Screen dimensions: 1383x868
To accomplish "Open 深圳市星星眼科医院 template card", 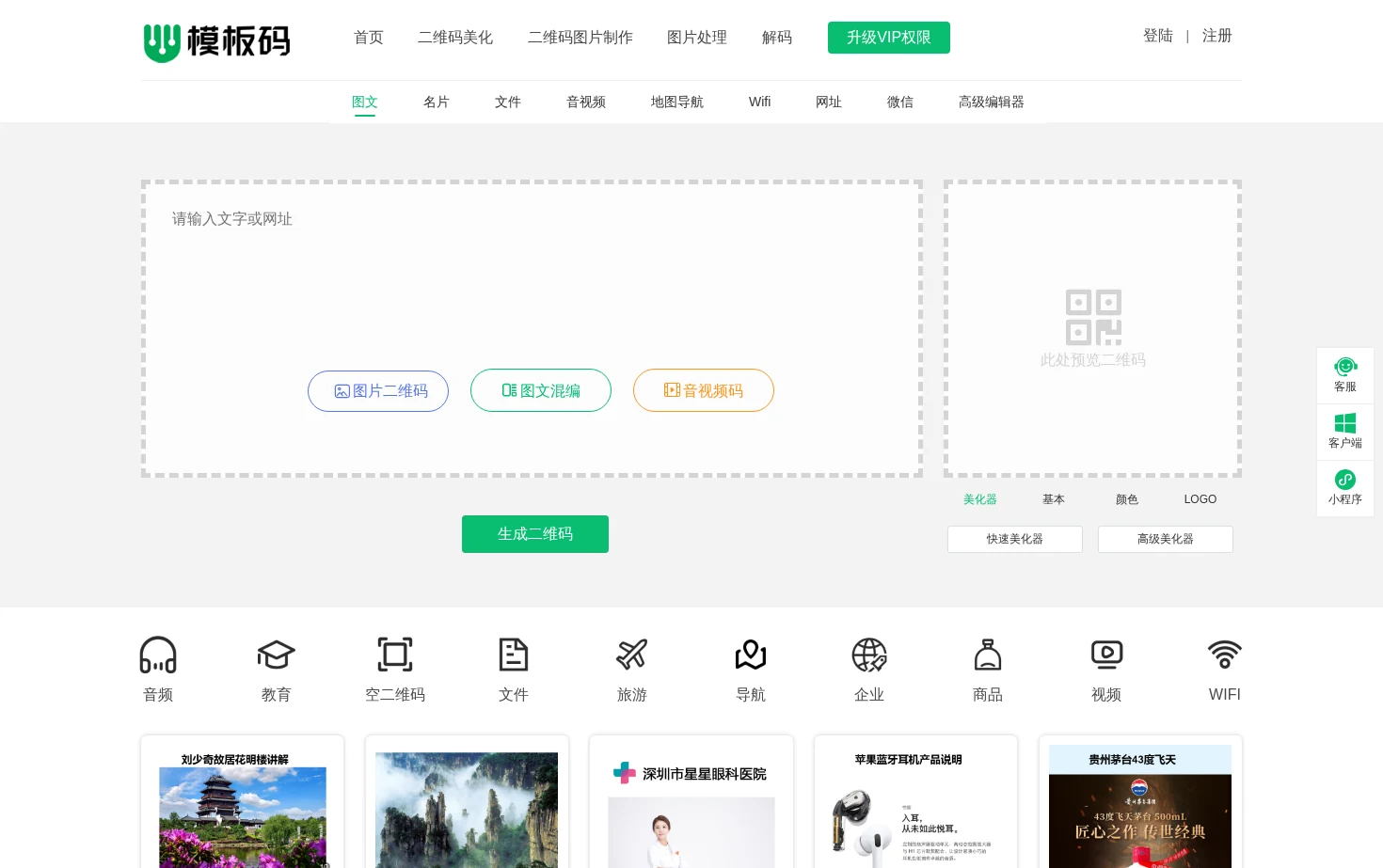I will [691, 802].
